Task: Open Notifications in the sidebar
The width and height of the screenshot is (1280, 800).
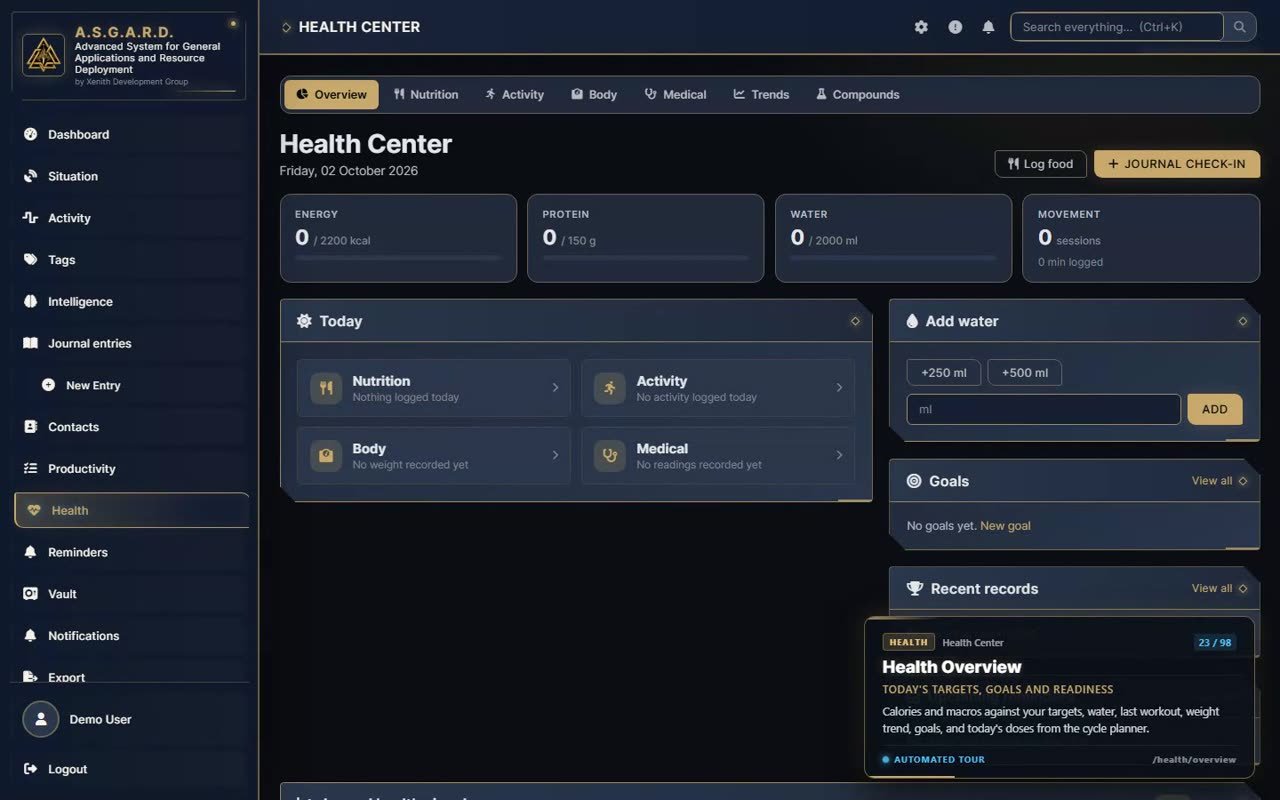Action: coord(130,636)
